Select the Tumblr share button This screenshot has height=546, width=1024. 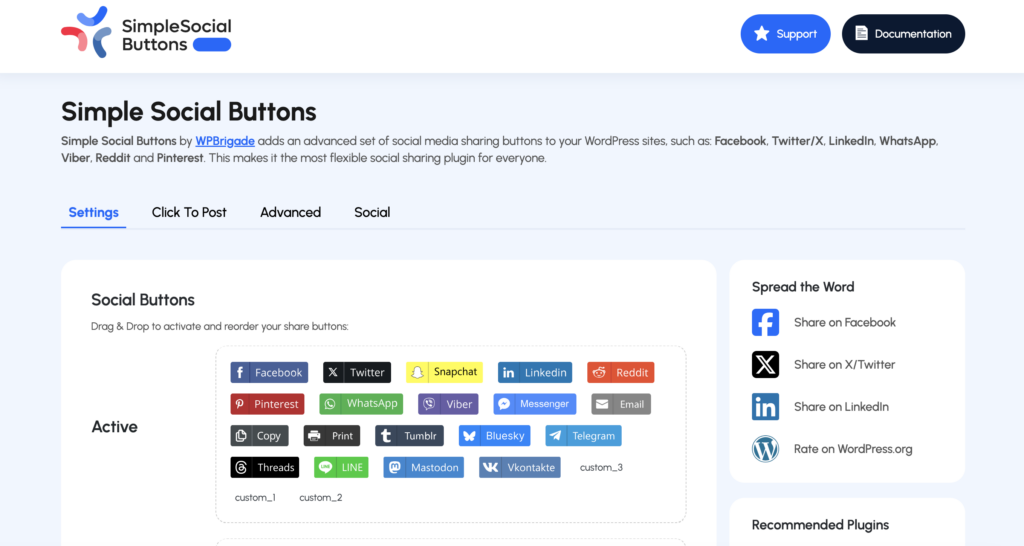[409, 436]
